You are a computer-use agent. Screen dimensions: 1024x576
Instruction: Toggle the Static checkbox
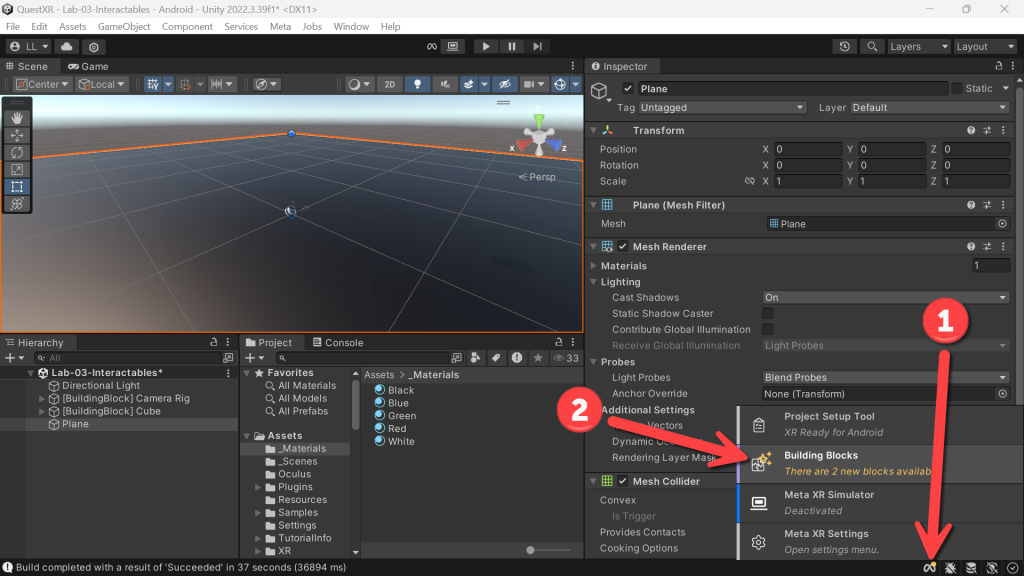coord(957,89)
